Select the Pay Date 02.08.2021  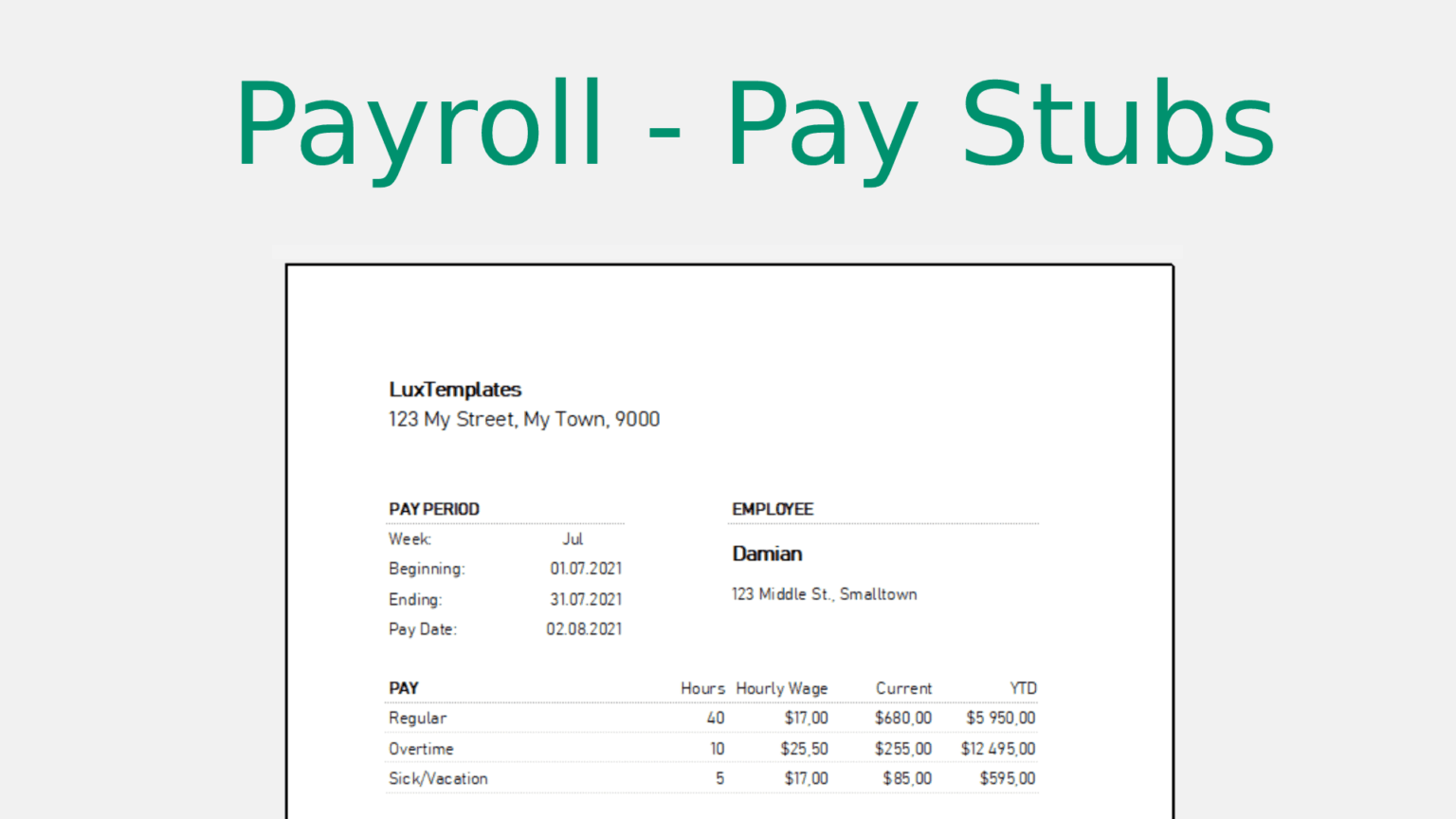585,628
